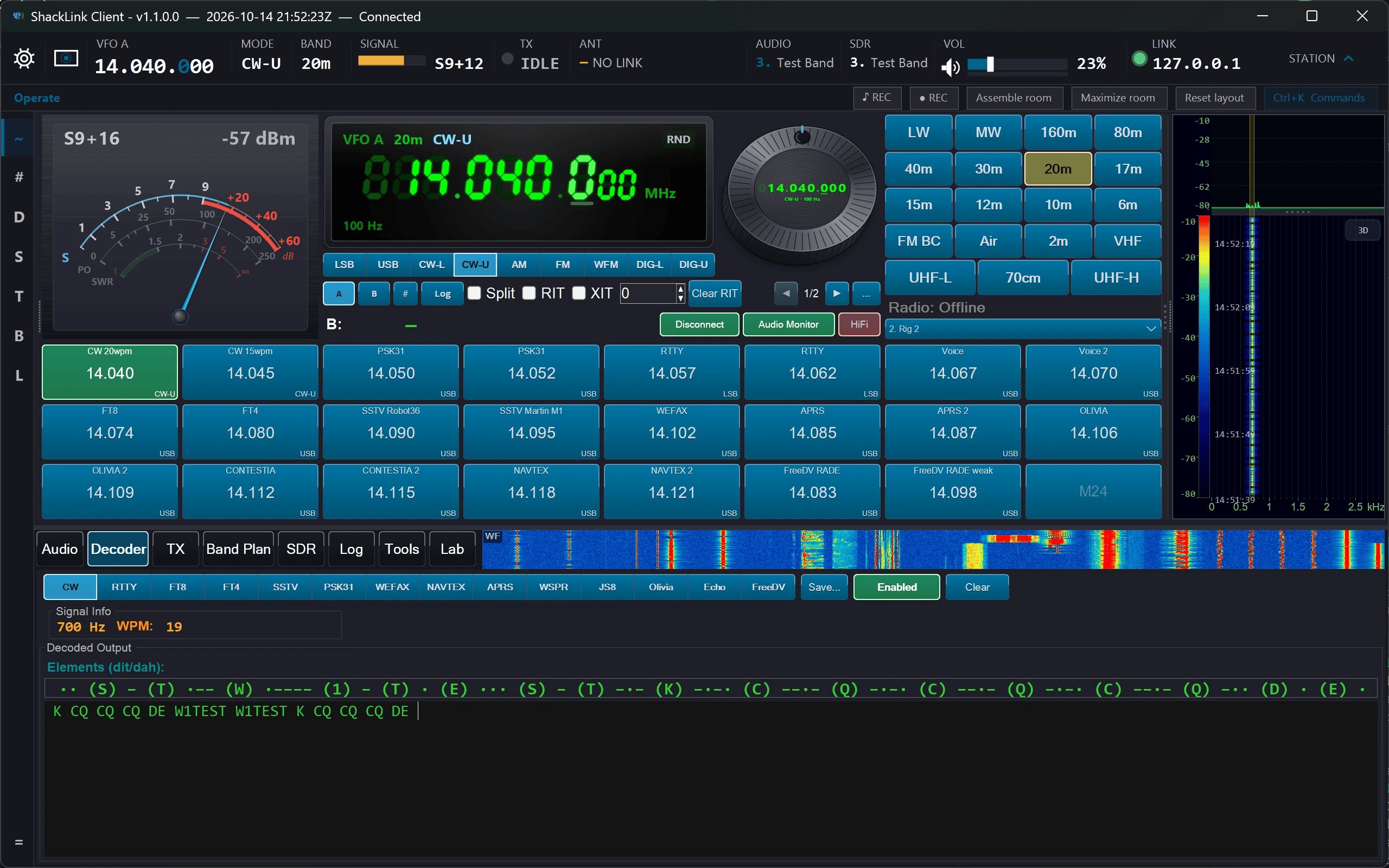Open the 'B' sidebar item
1389x868 pixels.
(x=19, y=336)
